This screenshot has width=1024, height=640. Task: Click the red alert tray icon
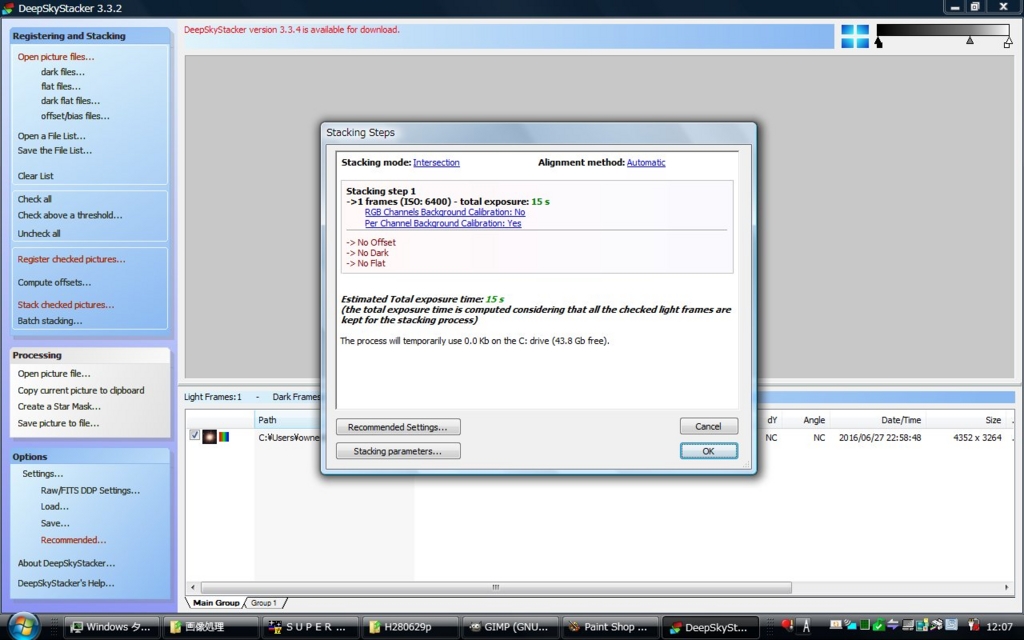[787, 625]
